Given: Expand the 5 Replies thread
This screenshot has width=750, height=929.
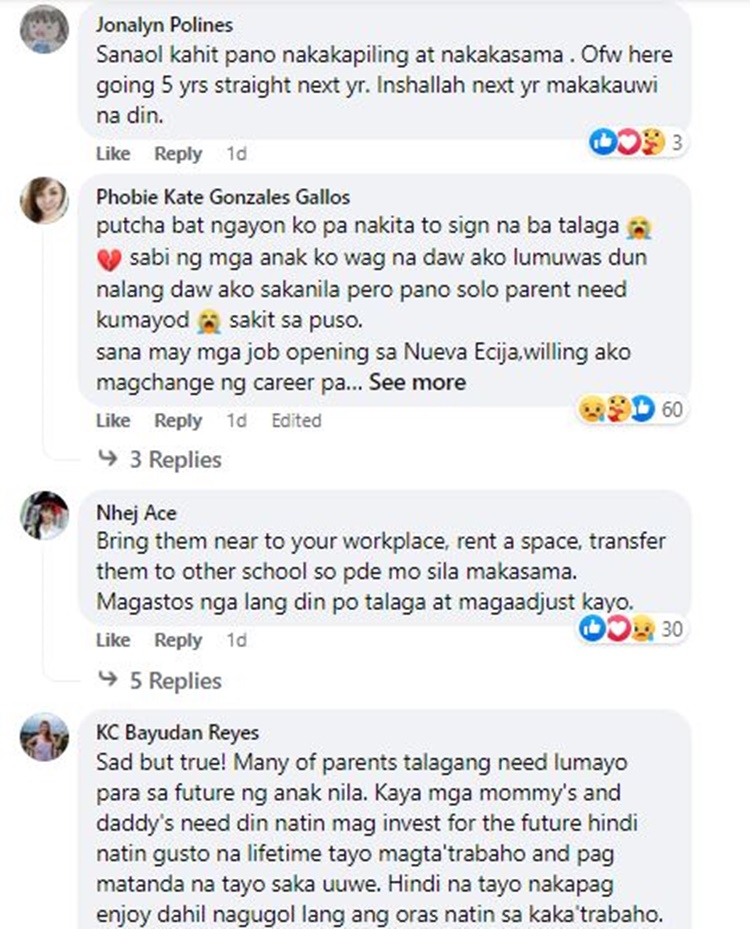Looking at the screenshot, I should click(x=175, y=680).
